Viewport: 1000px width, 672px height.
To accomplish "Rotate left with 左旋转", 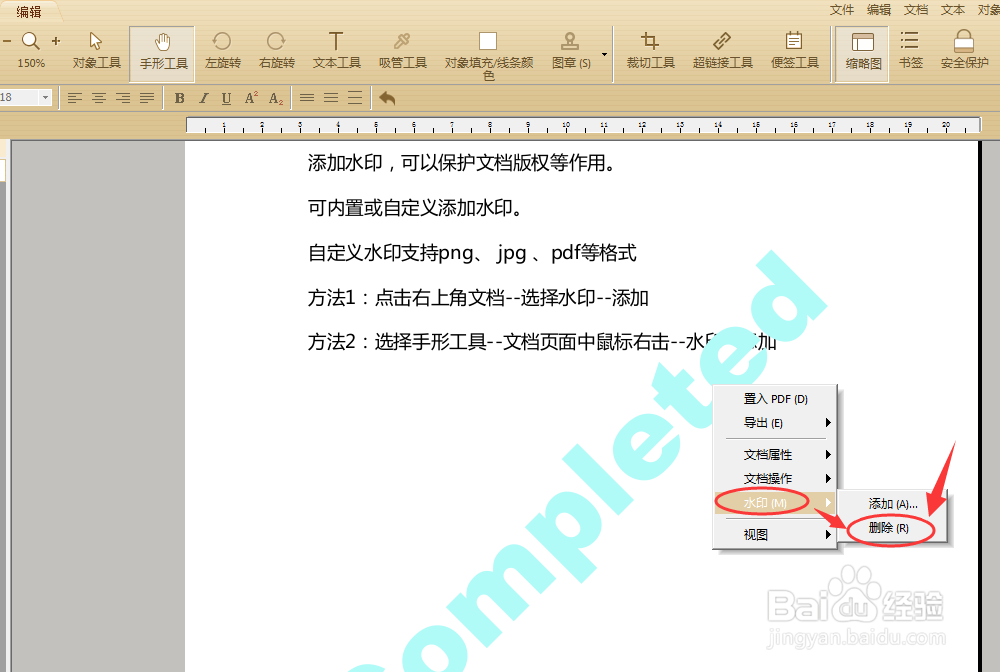I will coord(223,51).
